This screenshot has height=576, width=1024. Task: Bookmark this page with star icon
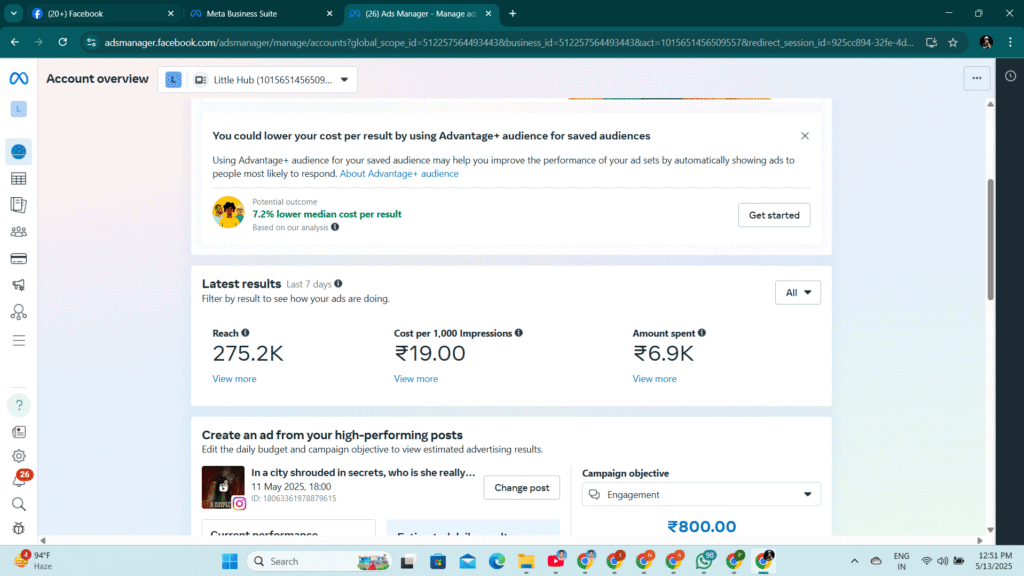[x=953, y=42]
